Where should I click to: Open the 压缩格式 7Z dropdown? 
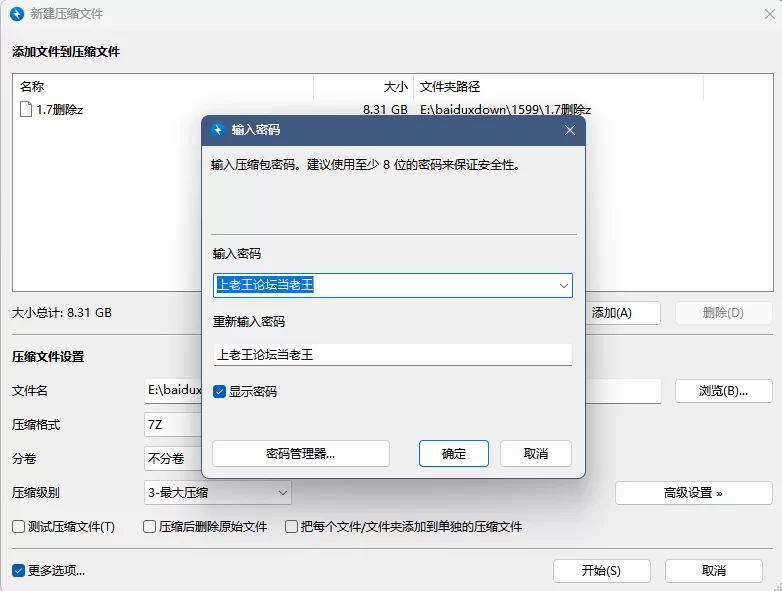point(173,425)
